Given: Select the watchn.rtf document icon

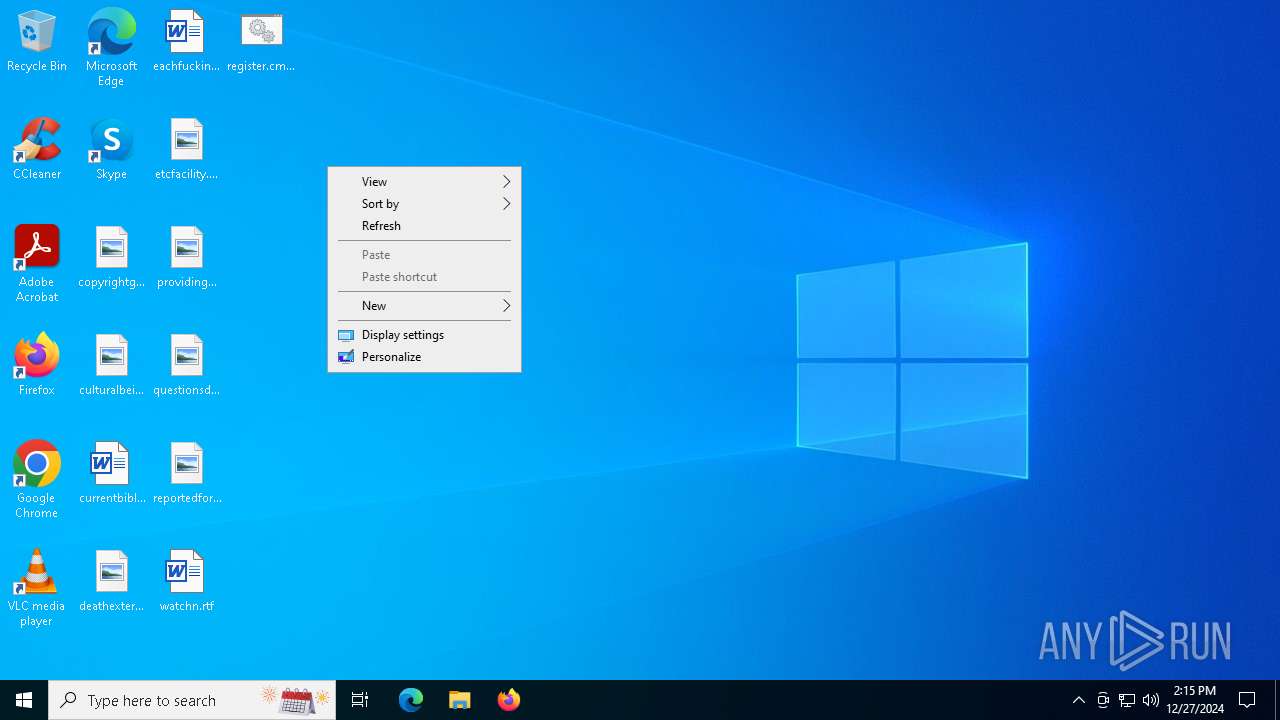Looking at the screenshot, I should coord(186,582).
